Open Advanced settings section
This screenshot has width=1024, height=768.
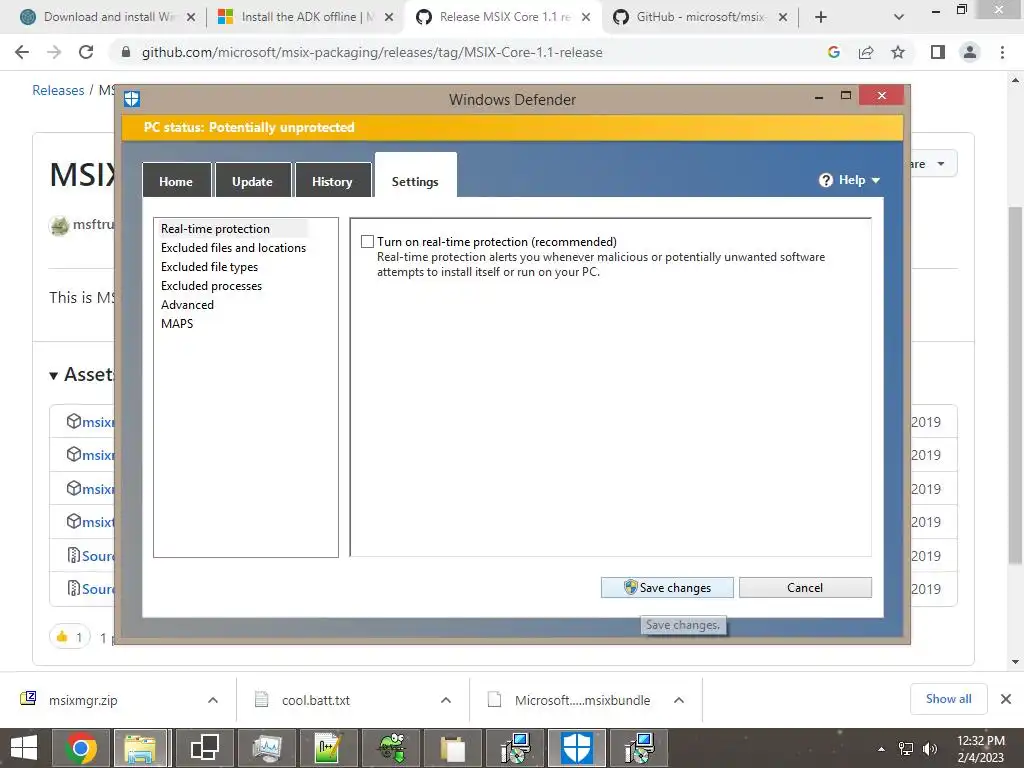click(187, 304)
